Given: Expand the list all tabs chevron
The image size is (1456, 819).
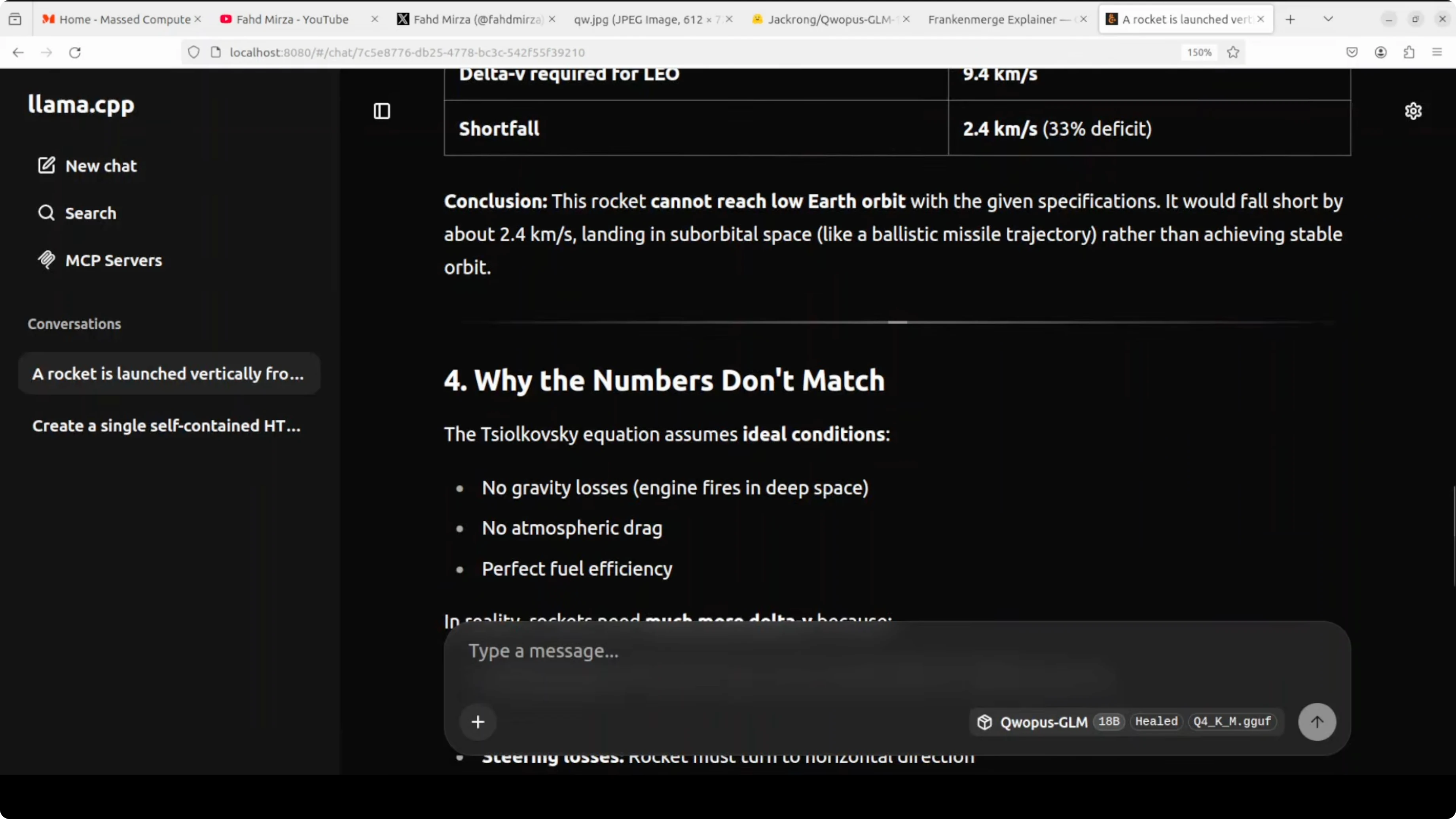Looking at the screenshot, I should pos(1328,19).
